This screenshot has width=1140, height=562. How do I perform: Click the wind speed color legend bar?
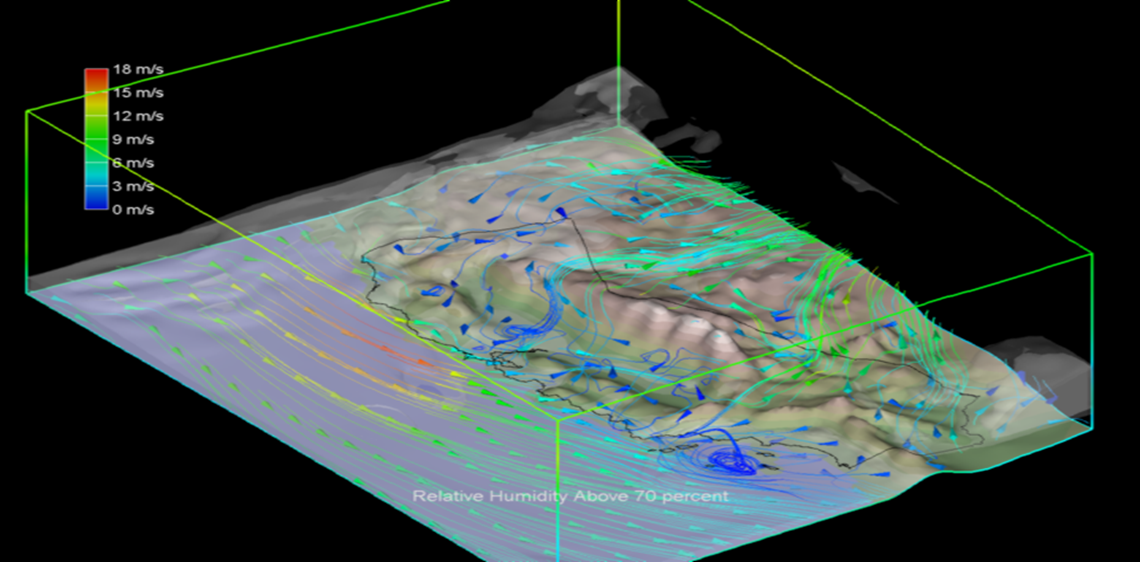pos(97,139)
